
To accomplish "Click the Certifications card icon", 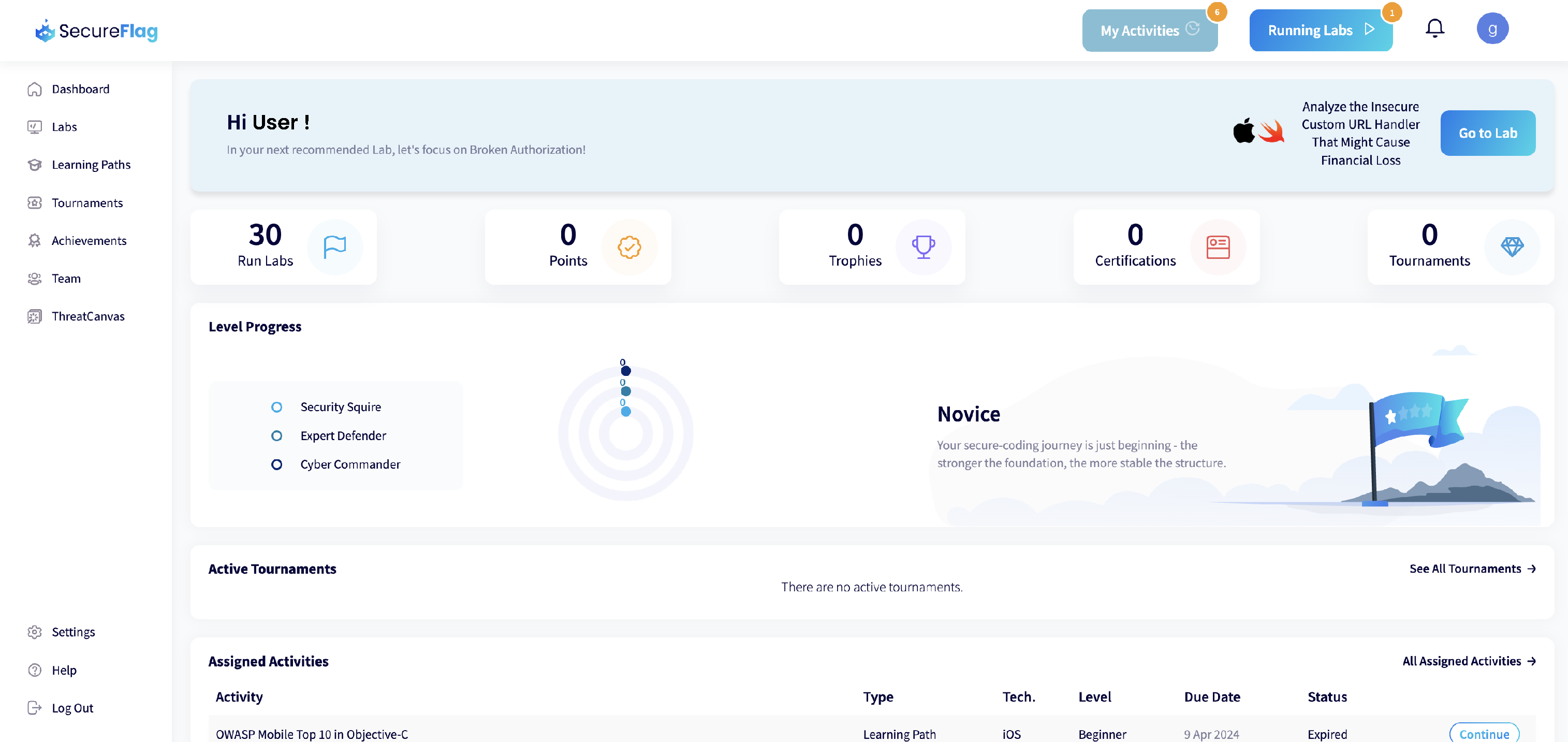I will point(1218,246).
